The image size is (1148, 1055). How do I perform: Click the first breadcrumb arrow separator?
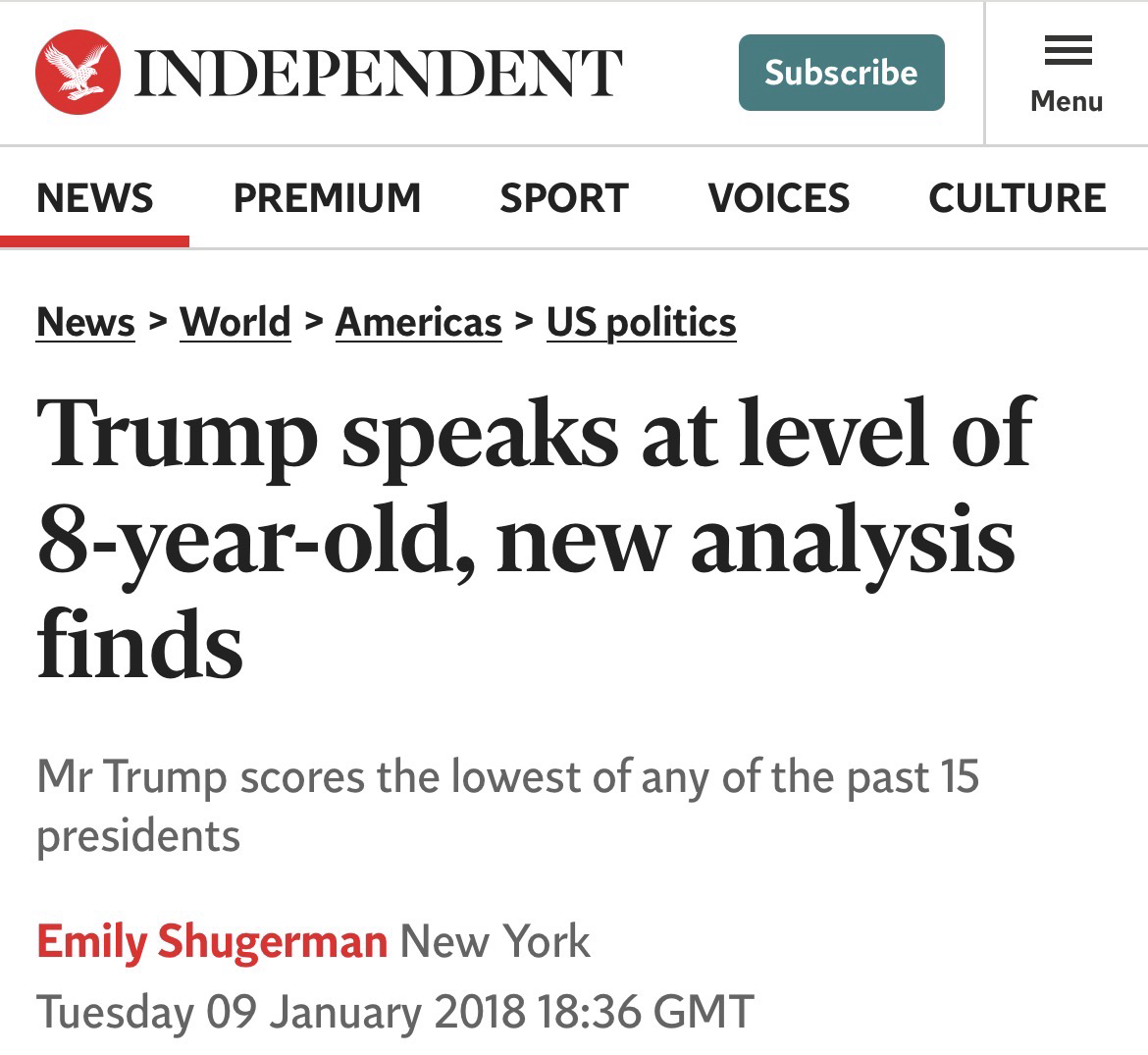click(x=157, y=322)
